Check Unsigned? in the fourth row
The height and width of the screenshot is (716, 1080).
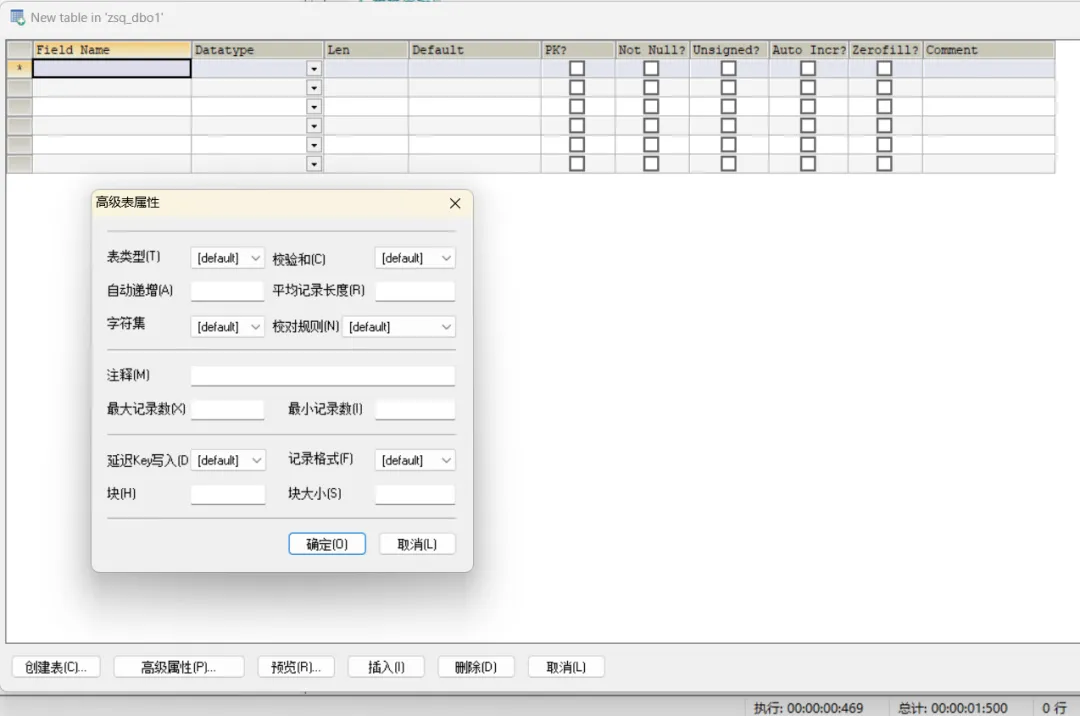pos(728,125)
